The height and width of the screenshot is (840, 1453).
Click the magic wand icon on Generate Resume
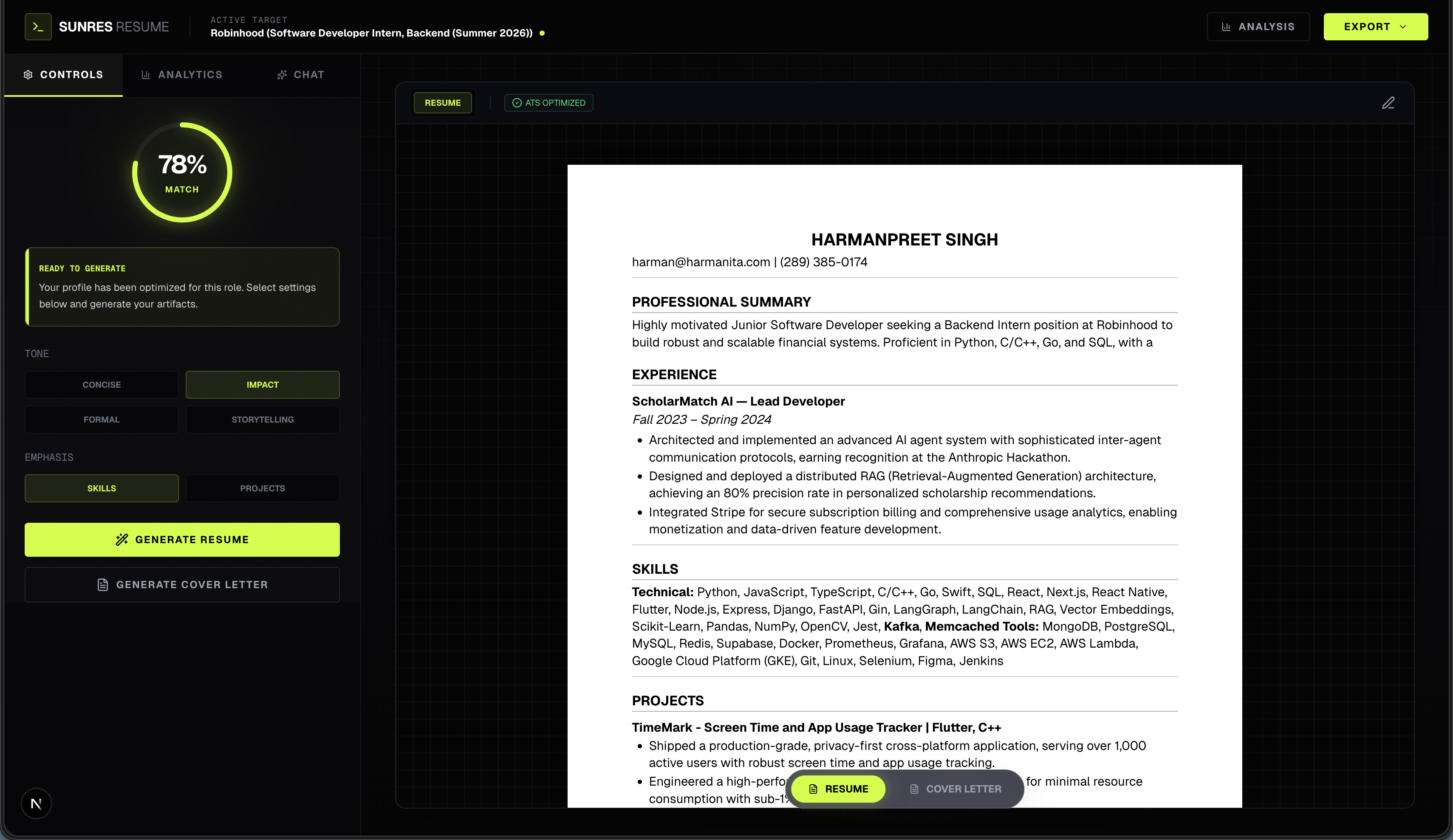(x=122, y=539)
